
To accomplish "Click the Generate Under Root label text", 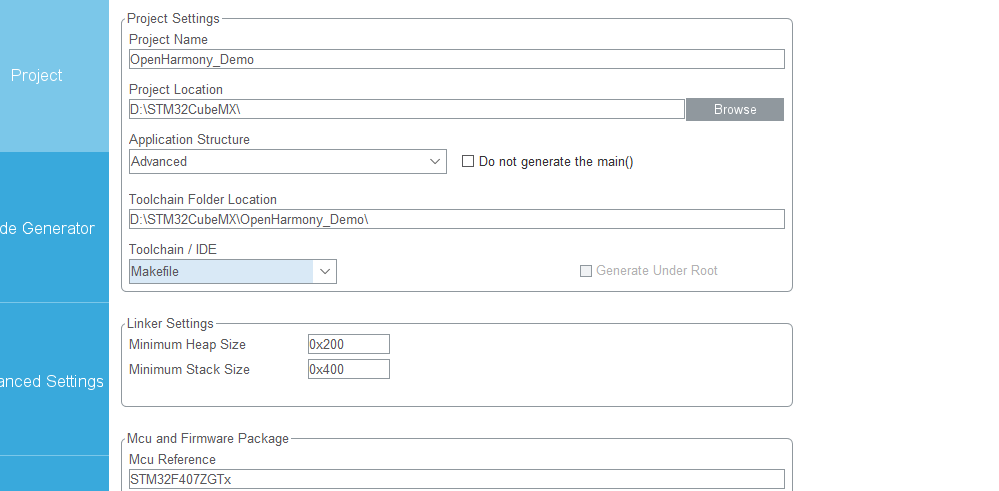I will click(657, 271).
